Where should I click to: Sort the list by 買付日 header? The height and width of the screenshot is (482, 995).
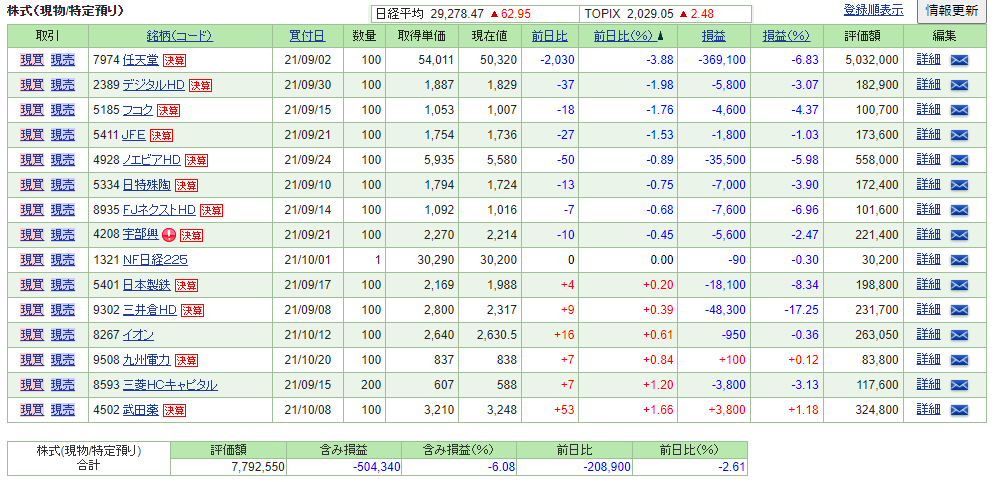click(x=306, y=36)
